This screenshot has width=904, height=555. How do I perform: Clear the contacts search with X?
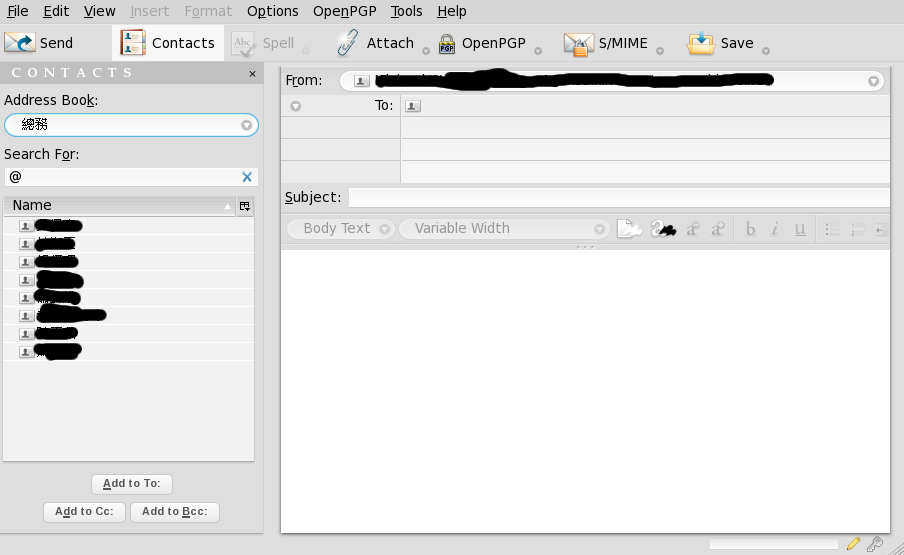pos(247,177)
